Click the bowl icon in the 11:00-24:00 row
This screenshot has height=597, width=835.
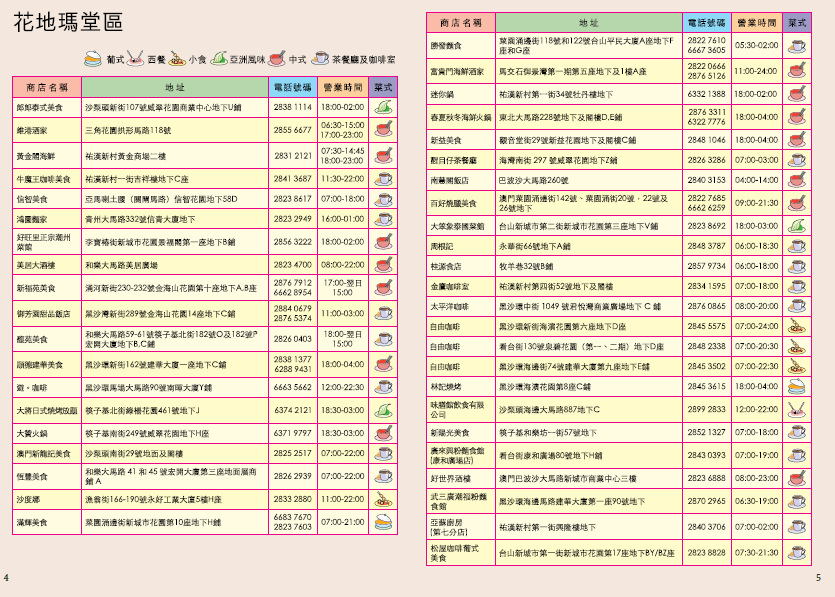point(797,71)
